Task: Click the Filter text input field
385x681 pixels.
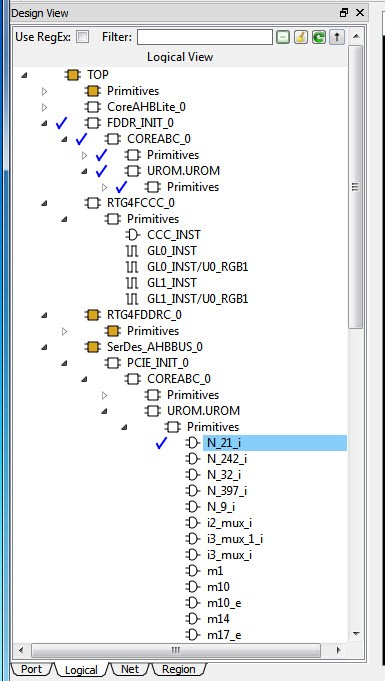Action: click(205, 37)
